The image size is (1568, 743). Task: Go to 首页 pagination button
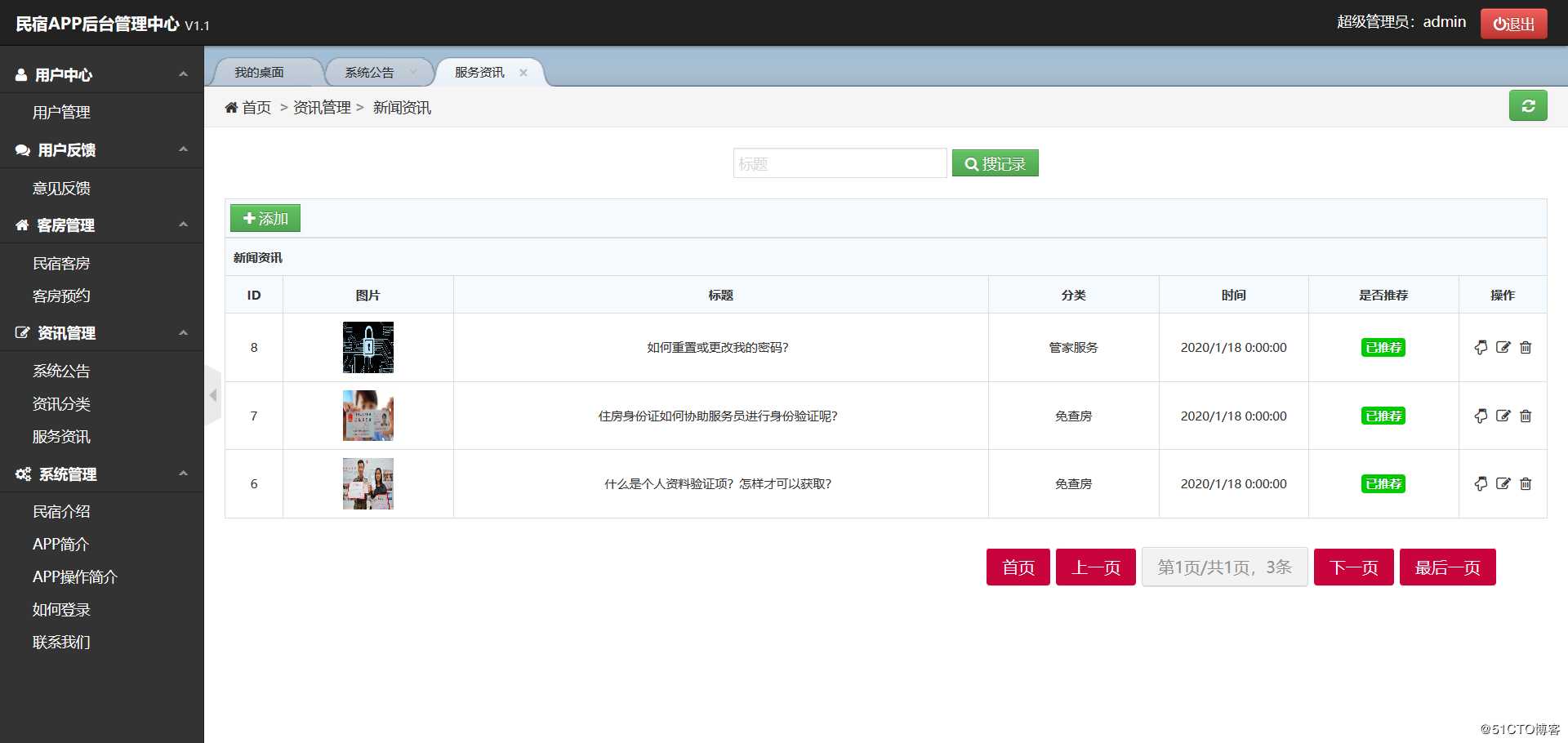(1018, 567)
